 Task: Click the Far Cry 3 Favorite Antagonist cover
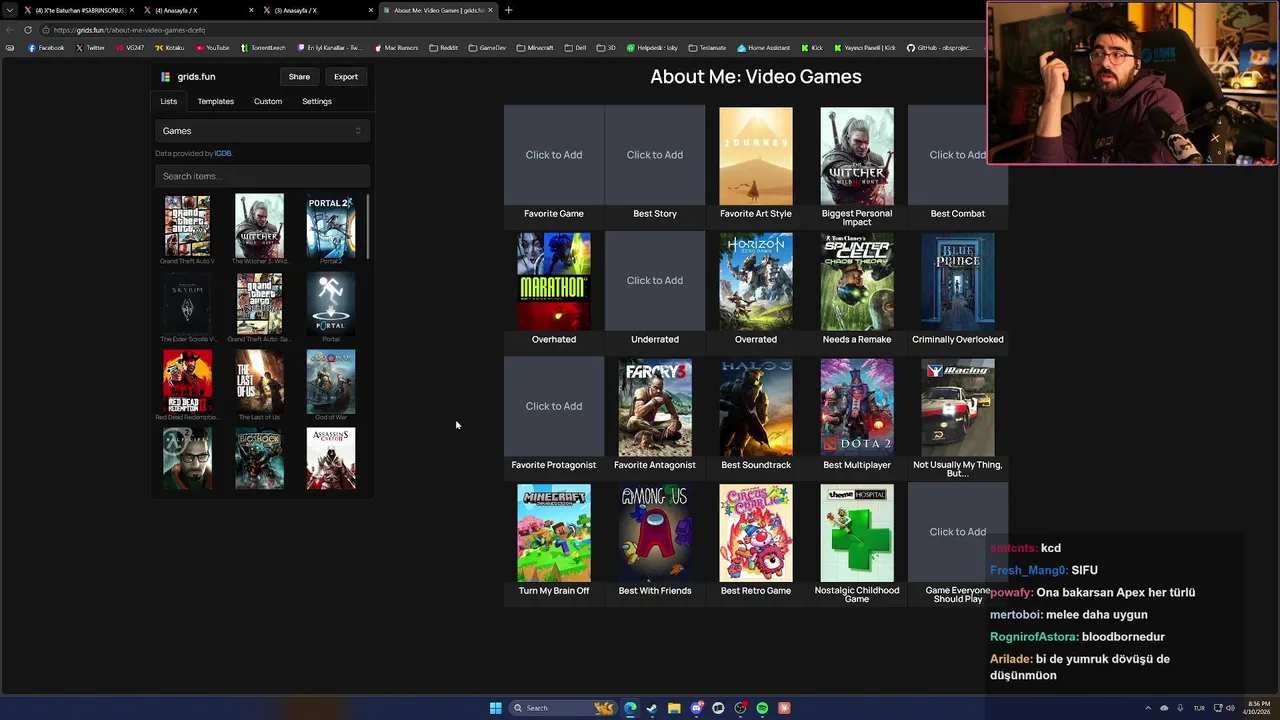(655, 408)
